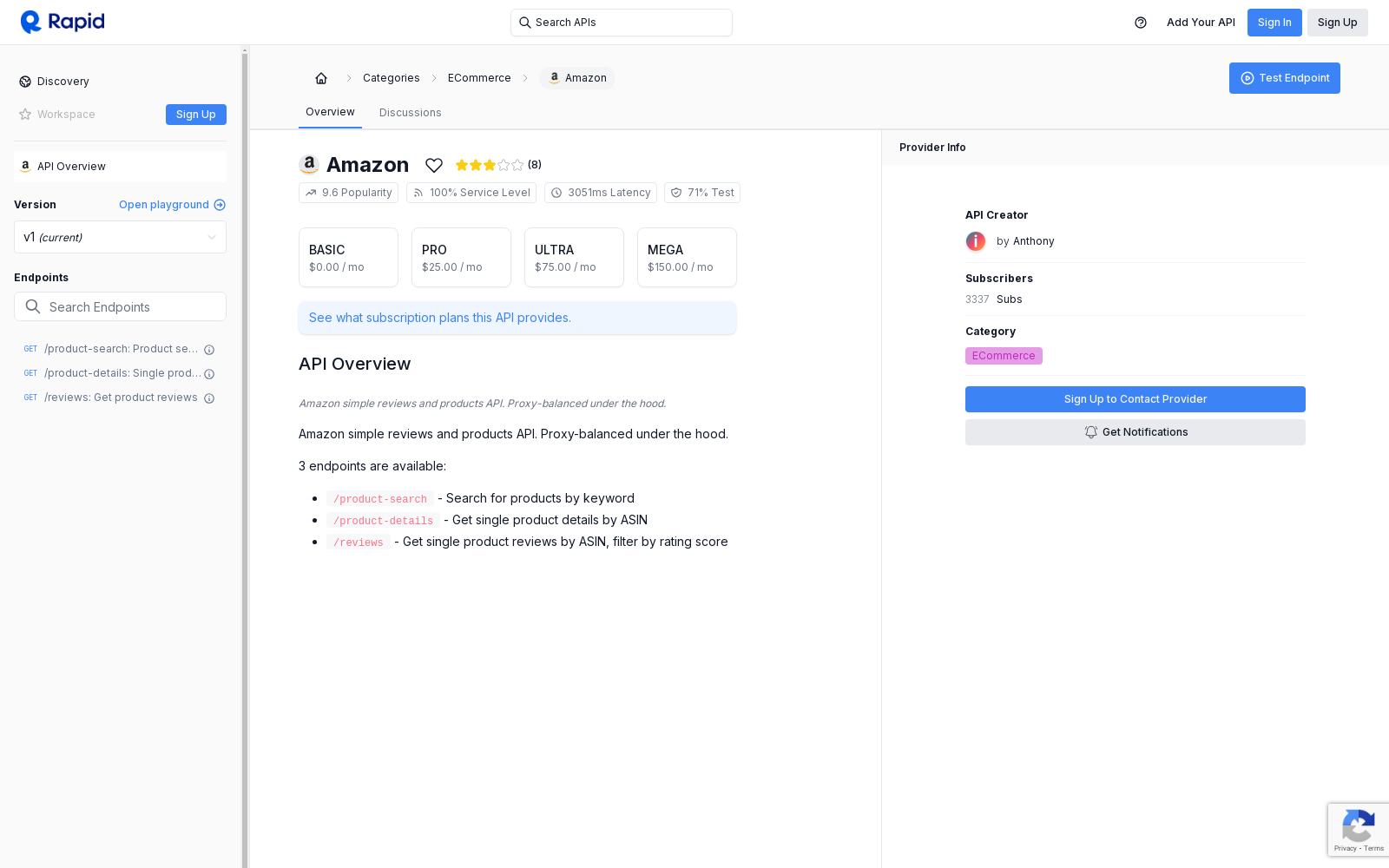Click Sign Up next to Workspace
1389x868 pixels.
[x=196, y=115]
